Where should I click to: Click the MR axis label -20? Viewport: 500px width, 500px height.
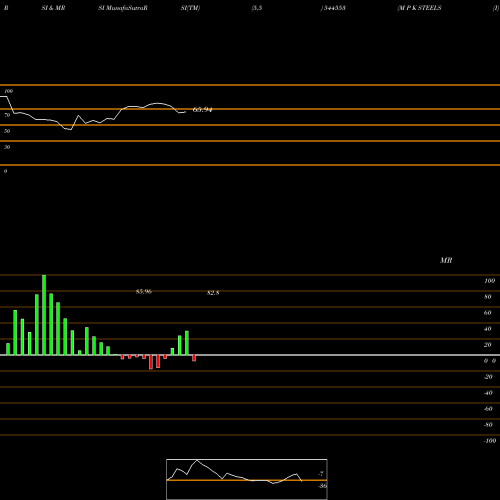pos(488,377)
